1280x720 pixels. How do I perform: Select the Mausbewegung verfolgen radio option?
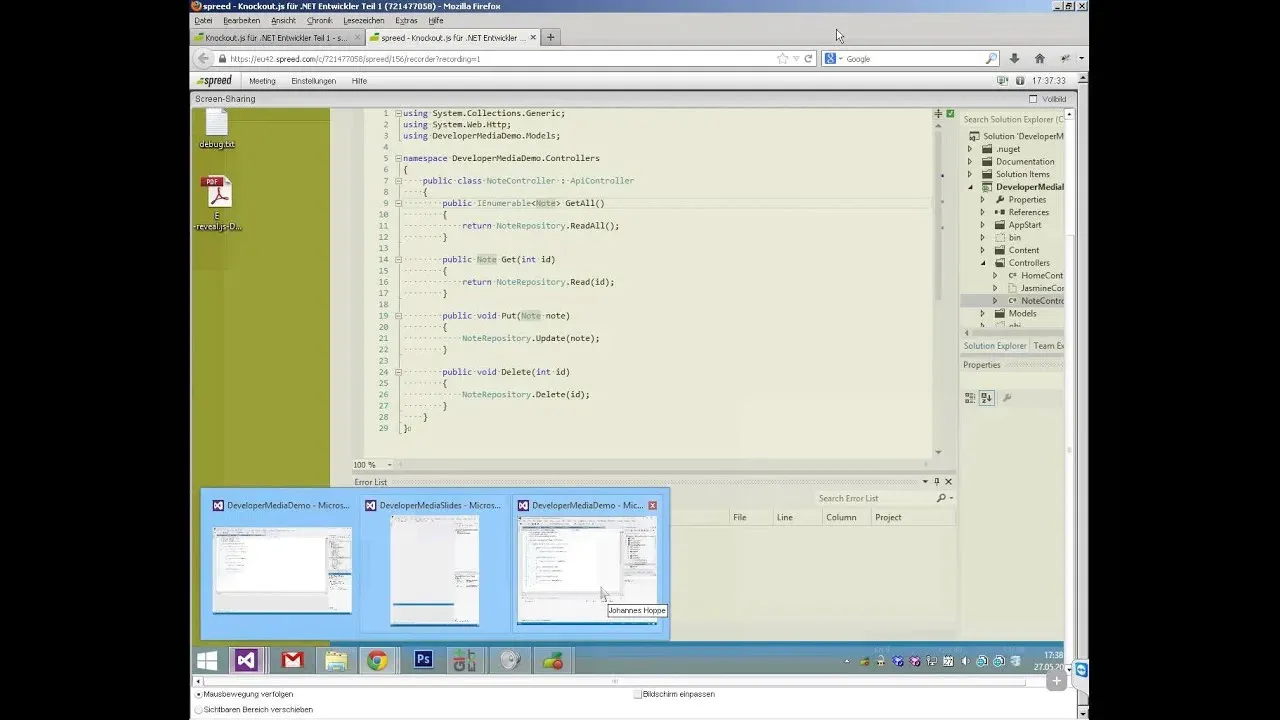(198, 694)
